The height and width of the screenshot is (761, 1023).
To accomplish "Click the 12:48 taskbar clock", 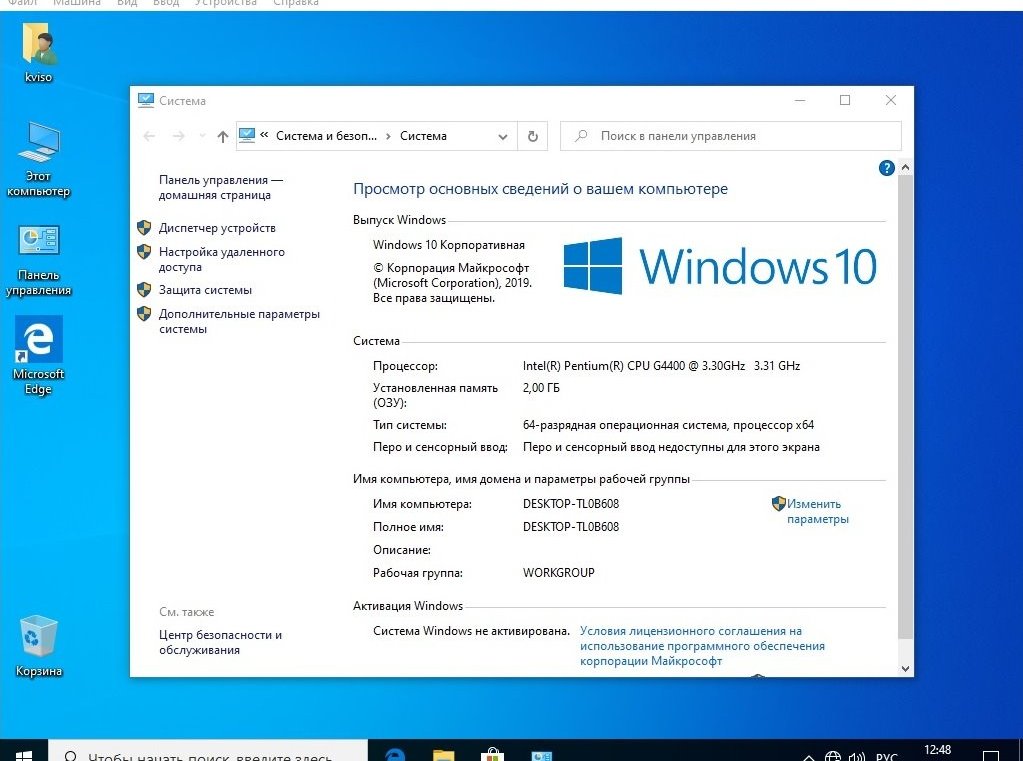I will pyautogui.click(x=937, y=751).
